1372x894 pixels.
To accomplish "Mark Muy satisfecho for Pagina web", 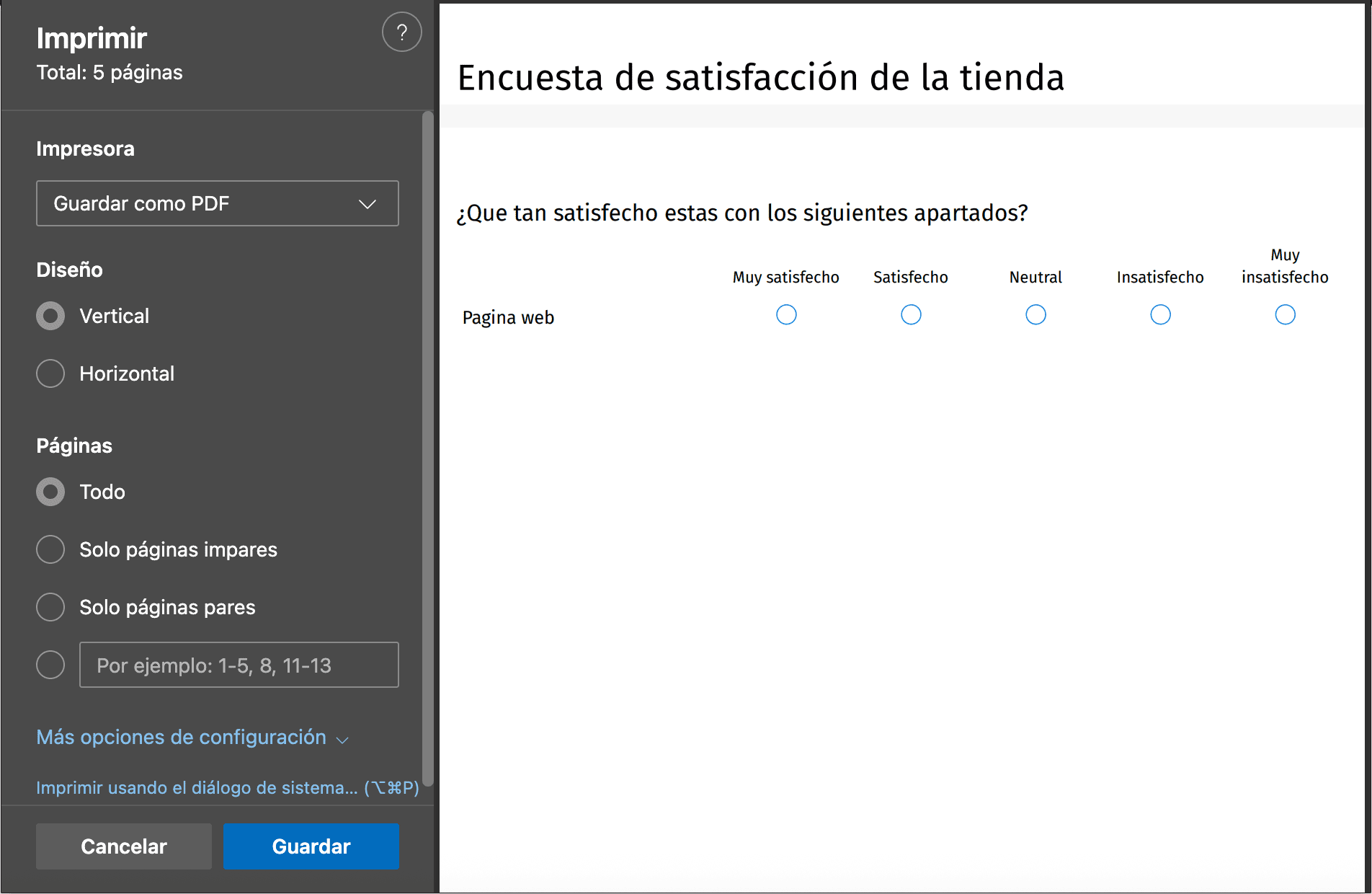I will [x=786, y=314].
